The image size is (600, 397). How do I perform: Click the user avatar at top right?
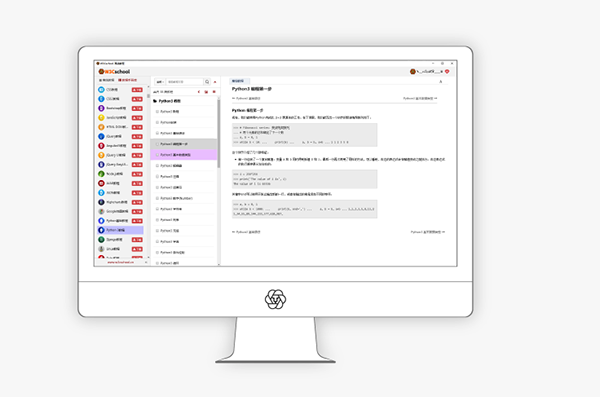412,72
